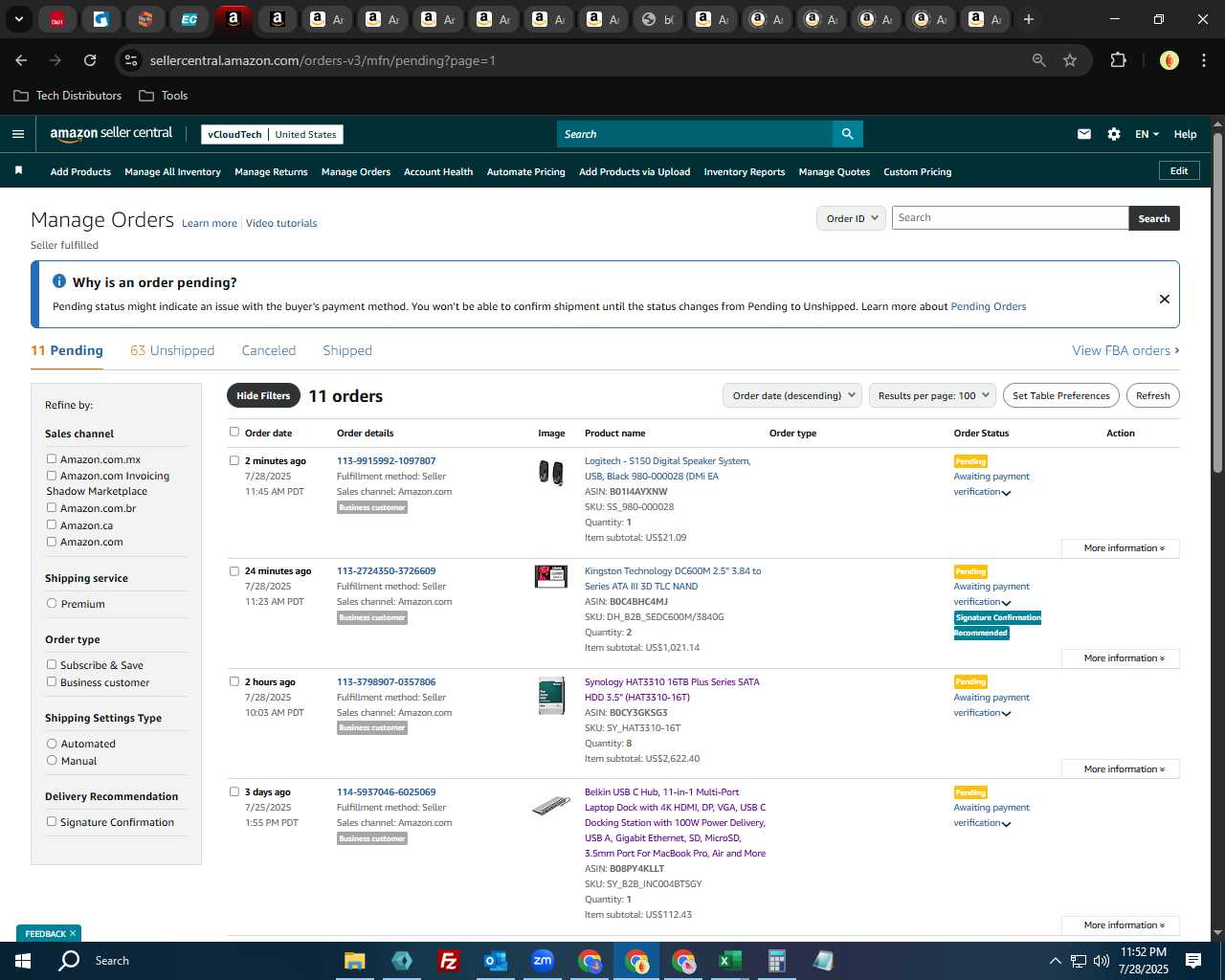Open Manage All Inventory menu item
The width and height of the screenshot is (1225, 980).
click(172, 172)
